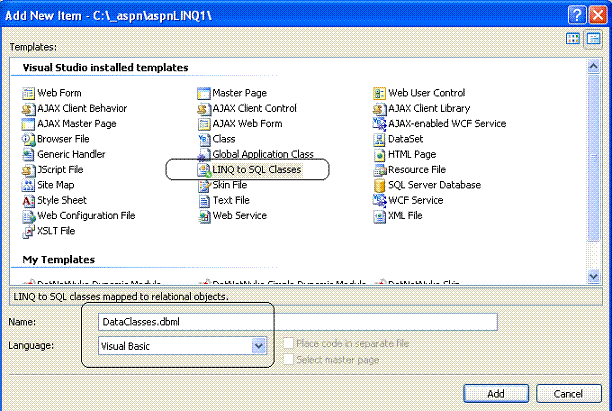Image resolution: width=612 pixels, height=411 pixels.
Task: Pick the AJAX Web Form icon
Action: point(204,124)
